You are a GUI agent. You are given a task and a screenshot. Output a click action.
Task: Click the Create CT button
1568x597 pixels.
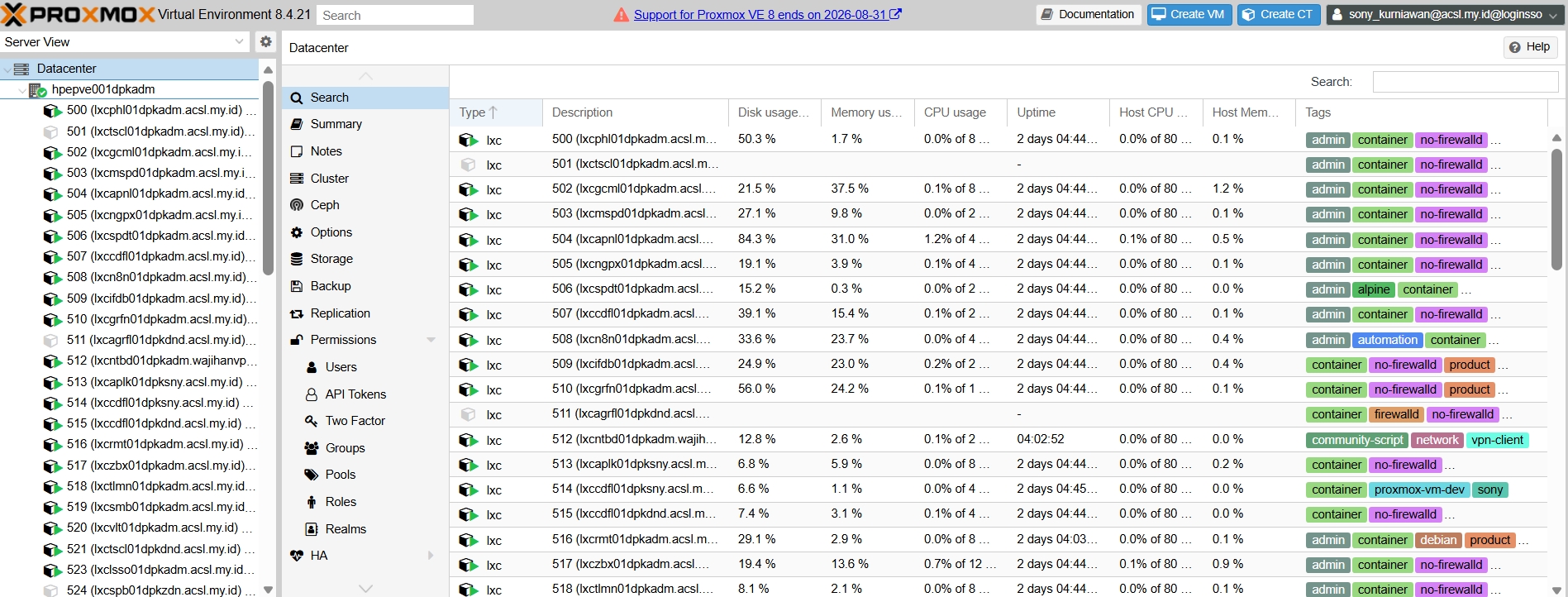coord(1279,14)
